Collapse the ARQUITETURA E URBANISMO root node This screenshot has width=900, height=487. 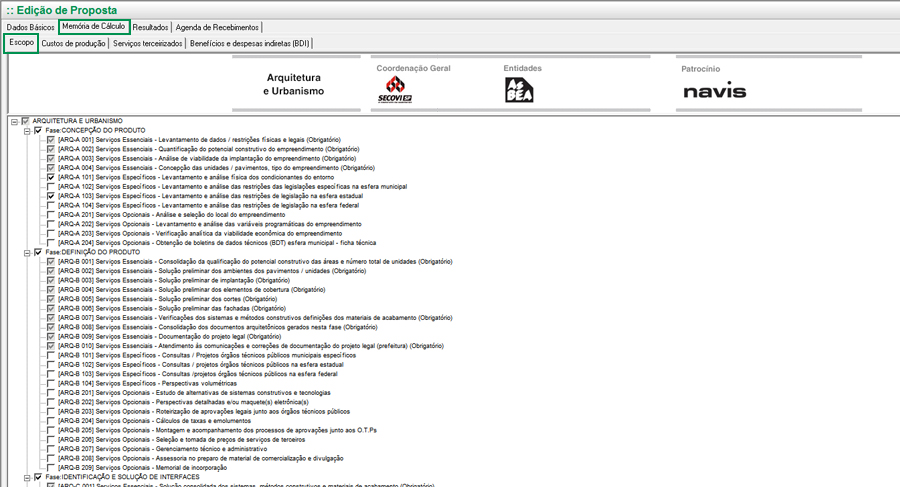pyautogui.click(x=14, y=121)
